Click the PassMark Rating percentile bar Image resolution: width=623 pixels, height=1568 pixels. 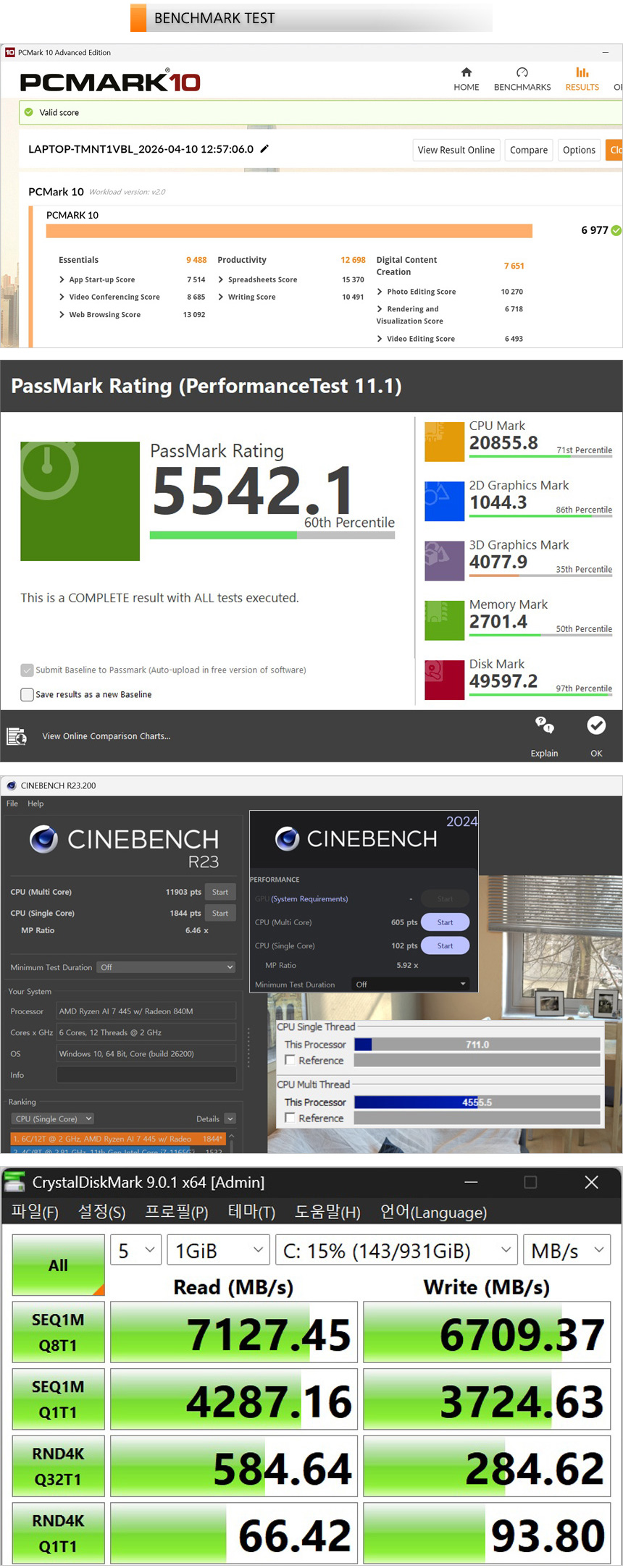(272, 536)
